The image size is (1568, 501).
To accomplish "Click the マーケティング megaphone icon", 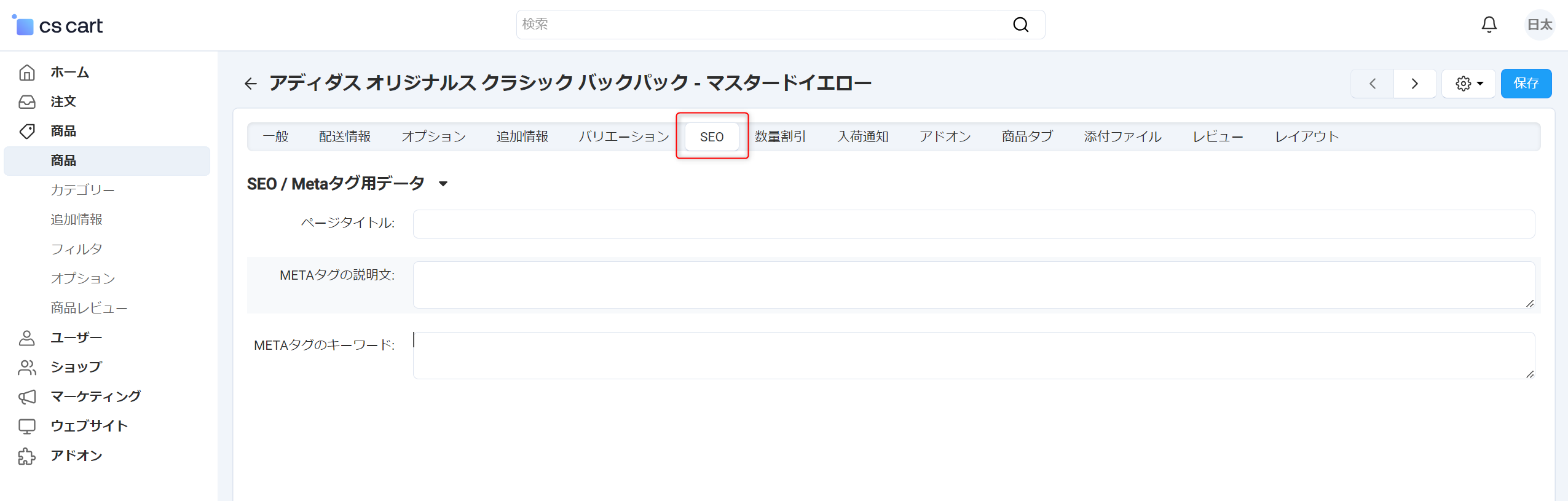I will pos(27,396).
